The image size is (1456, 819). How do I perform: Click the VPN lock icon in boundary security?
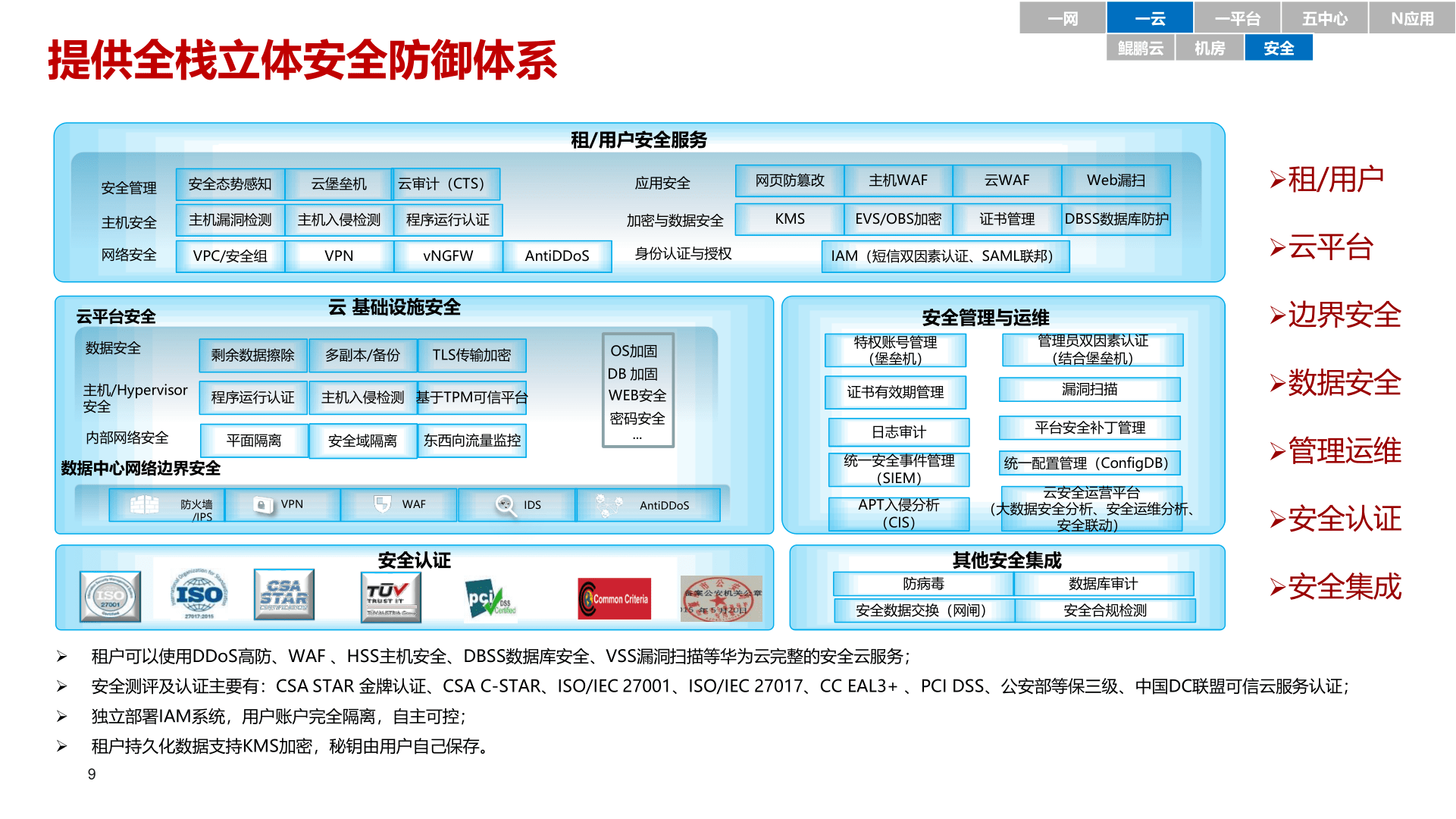pos(263,505)
